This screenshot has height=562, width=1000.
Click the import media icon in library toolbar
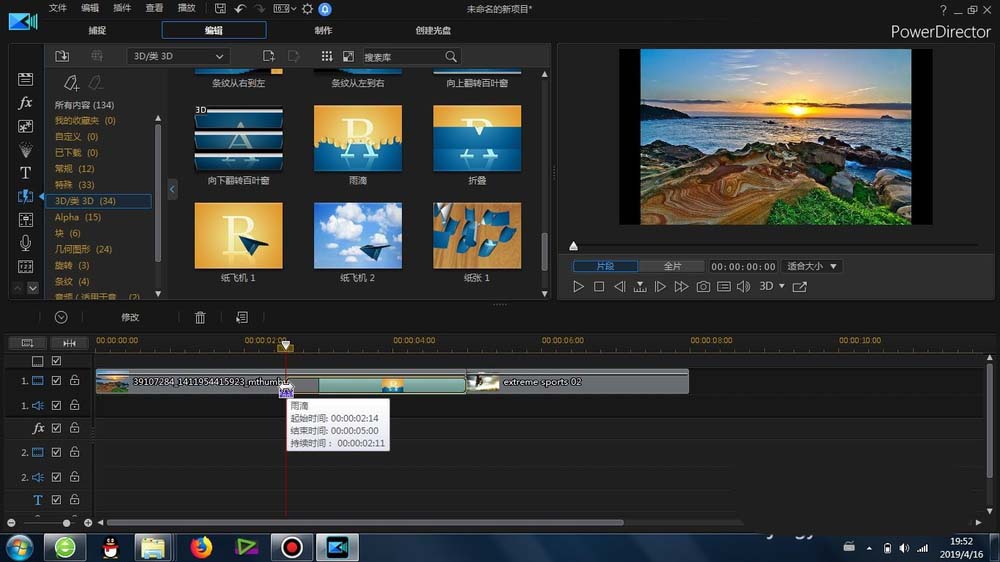point(62,56)
